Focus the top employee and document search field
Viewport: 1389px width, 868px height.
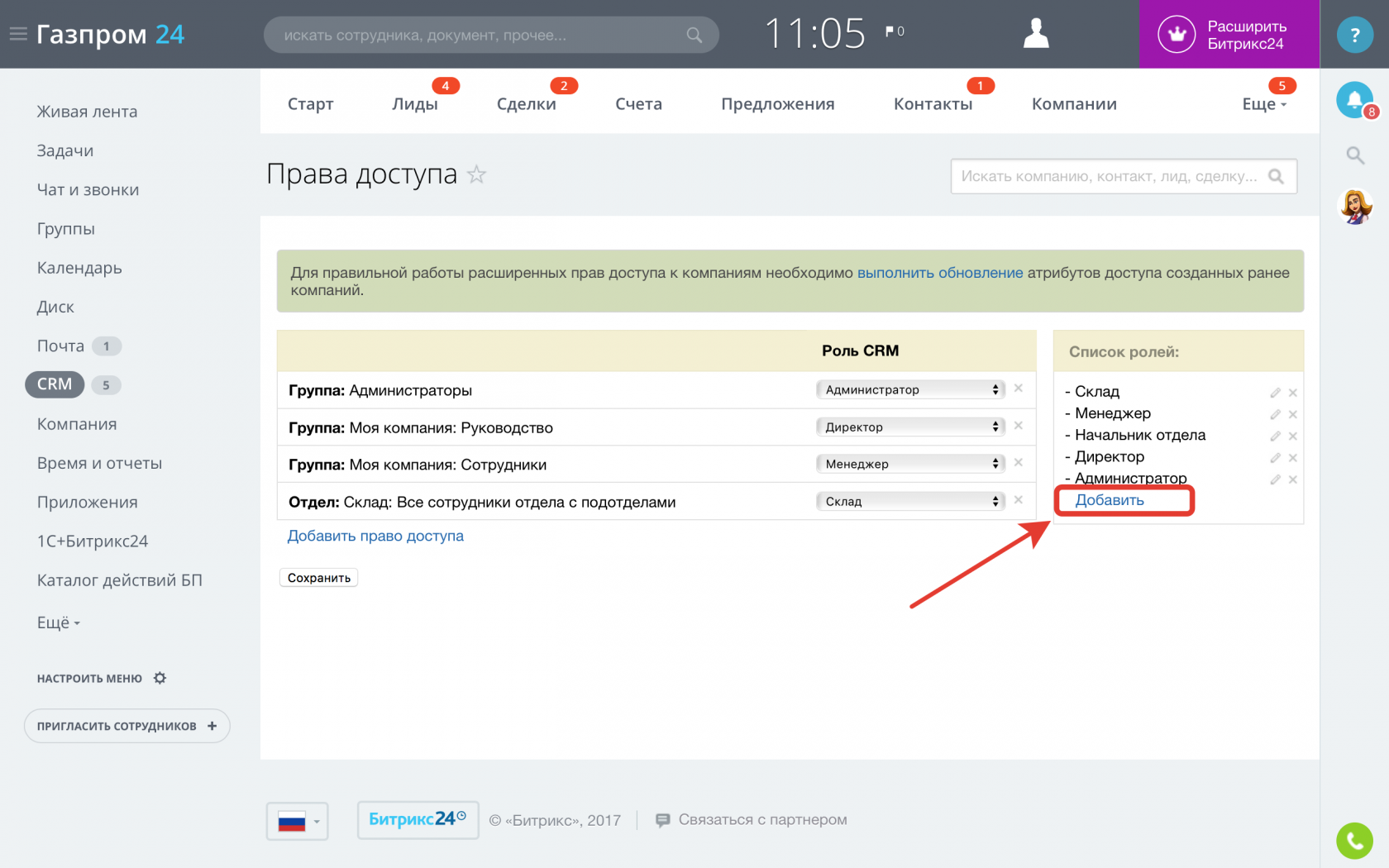(491, 35)
